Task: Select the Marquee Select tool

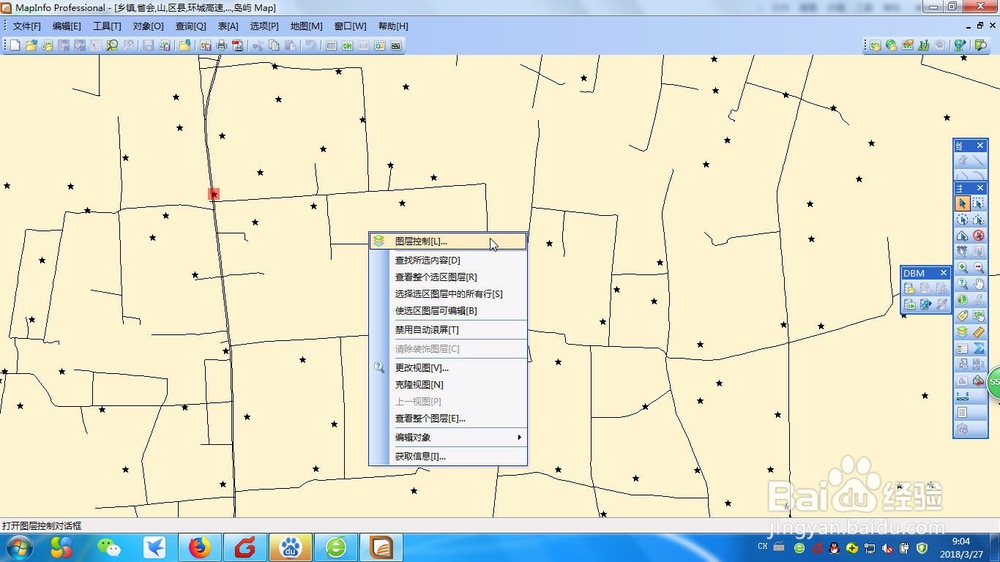Action: pyautogui.click(x=978, y=203)
